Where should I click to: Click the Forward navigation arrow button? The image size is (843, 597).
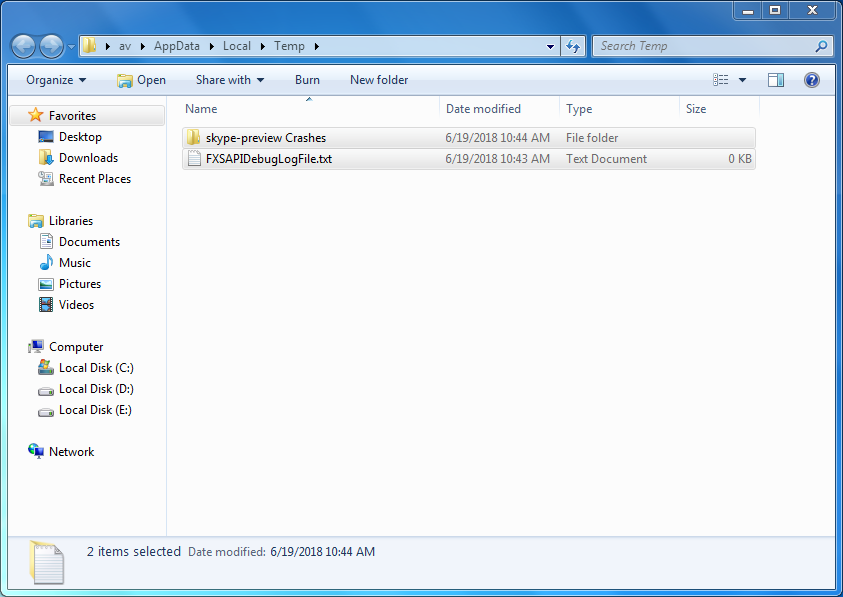coord(51,46)
